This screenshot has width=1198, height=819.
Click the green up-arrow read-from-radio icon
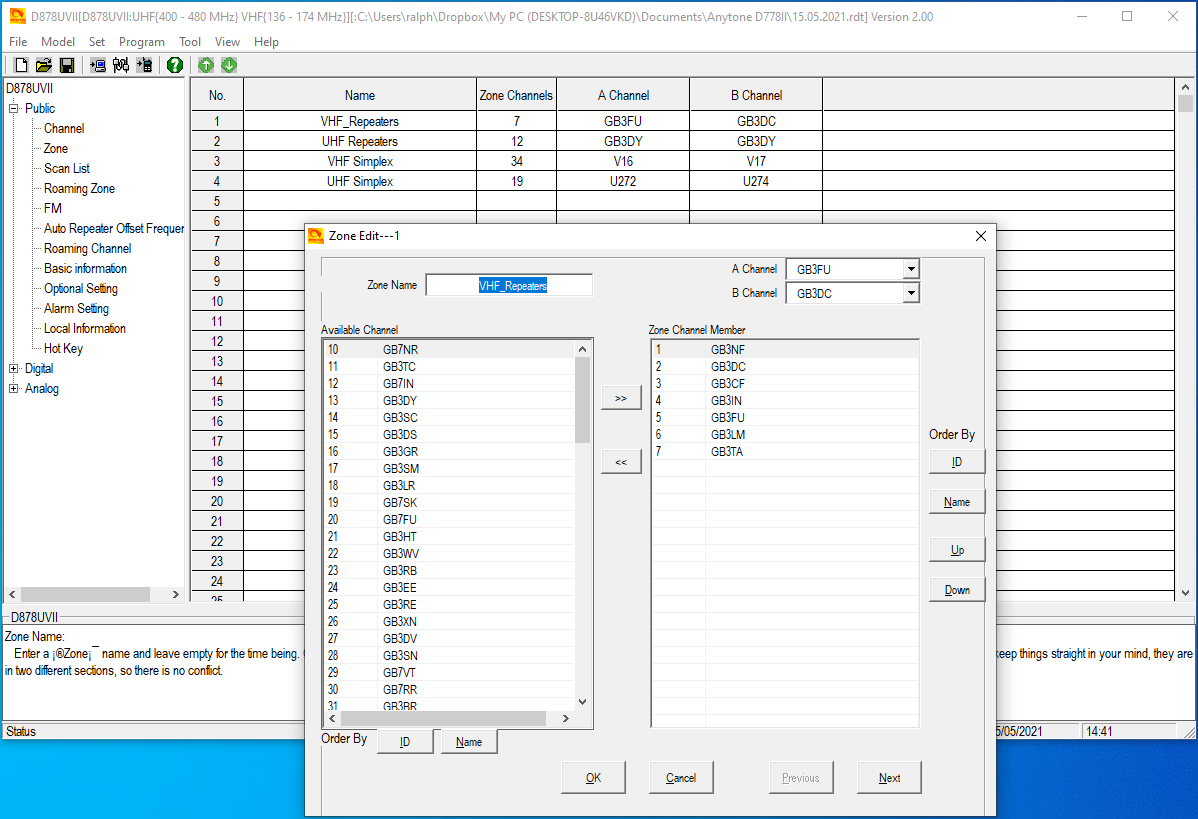(x=206, y=64)
